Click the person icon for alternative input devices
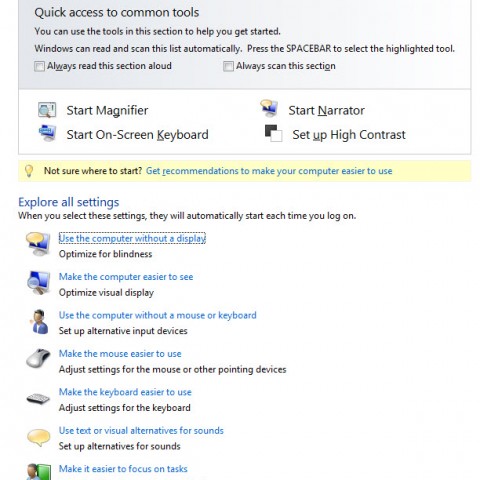Image resolution: width=480 pixels, height=480 pixels. tap(39, 321)
